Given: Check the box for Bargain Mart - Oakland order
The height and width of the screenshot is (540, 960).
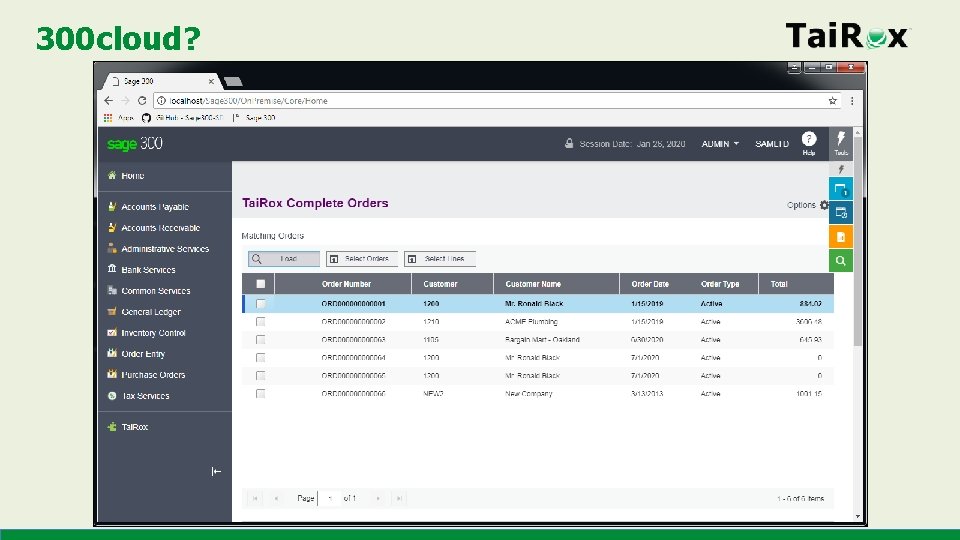Looking at the screenshot, I should 260,340.
